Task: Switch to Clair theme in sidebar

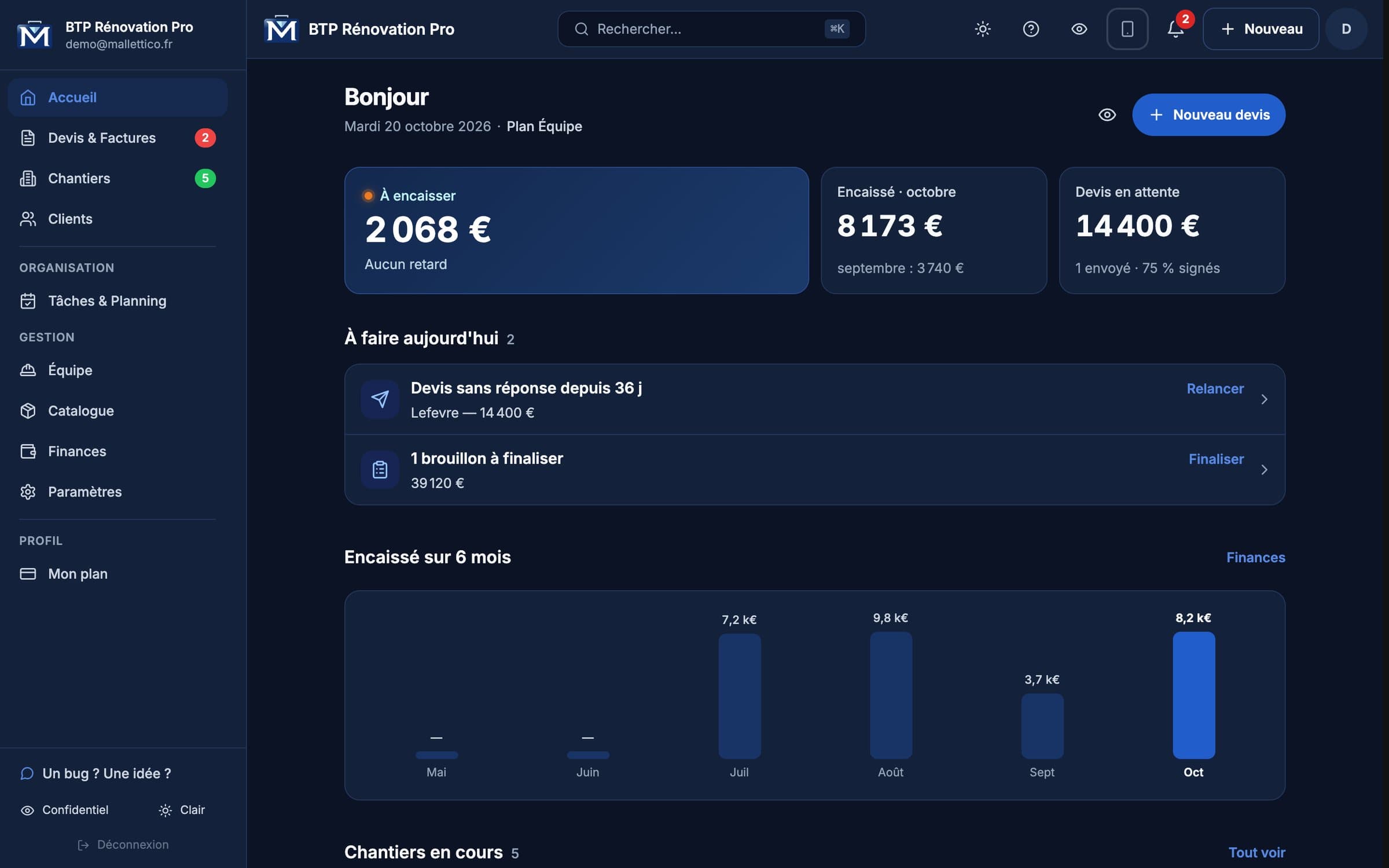Action: click(x=182, y=810)
